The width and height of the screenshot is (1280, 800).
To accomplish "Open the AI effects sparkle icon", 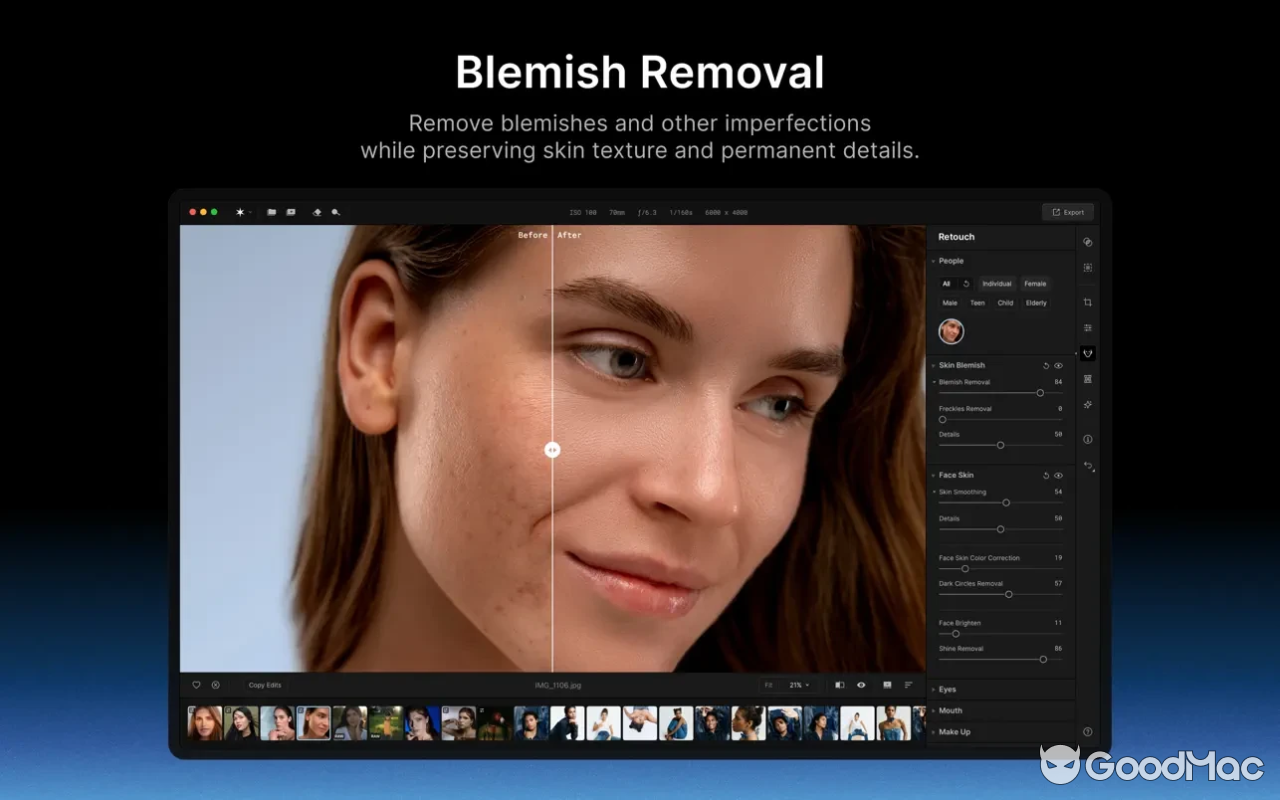I will [1087, 404].
